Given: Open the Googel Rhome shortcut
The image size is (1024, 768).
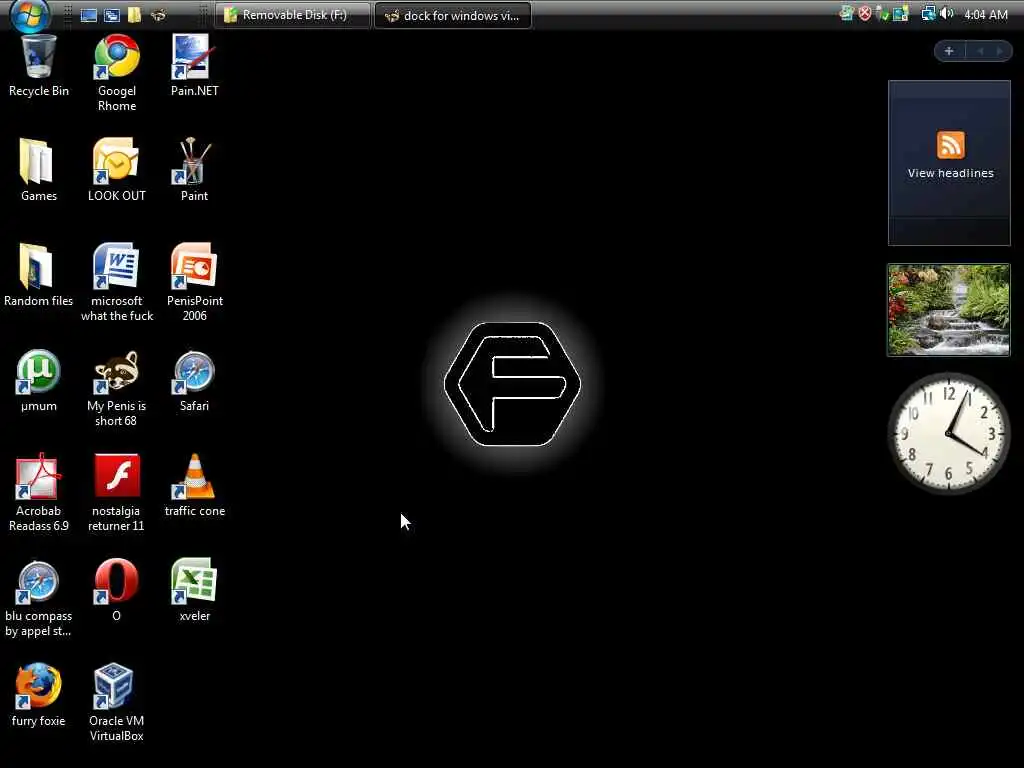Looking at the screenshot, I should click(117, 73).
